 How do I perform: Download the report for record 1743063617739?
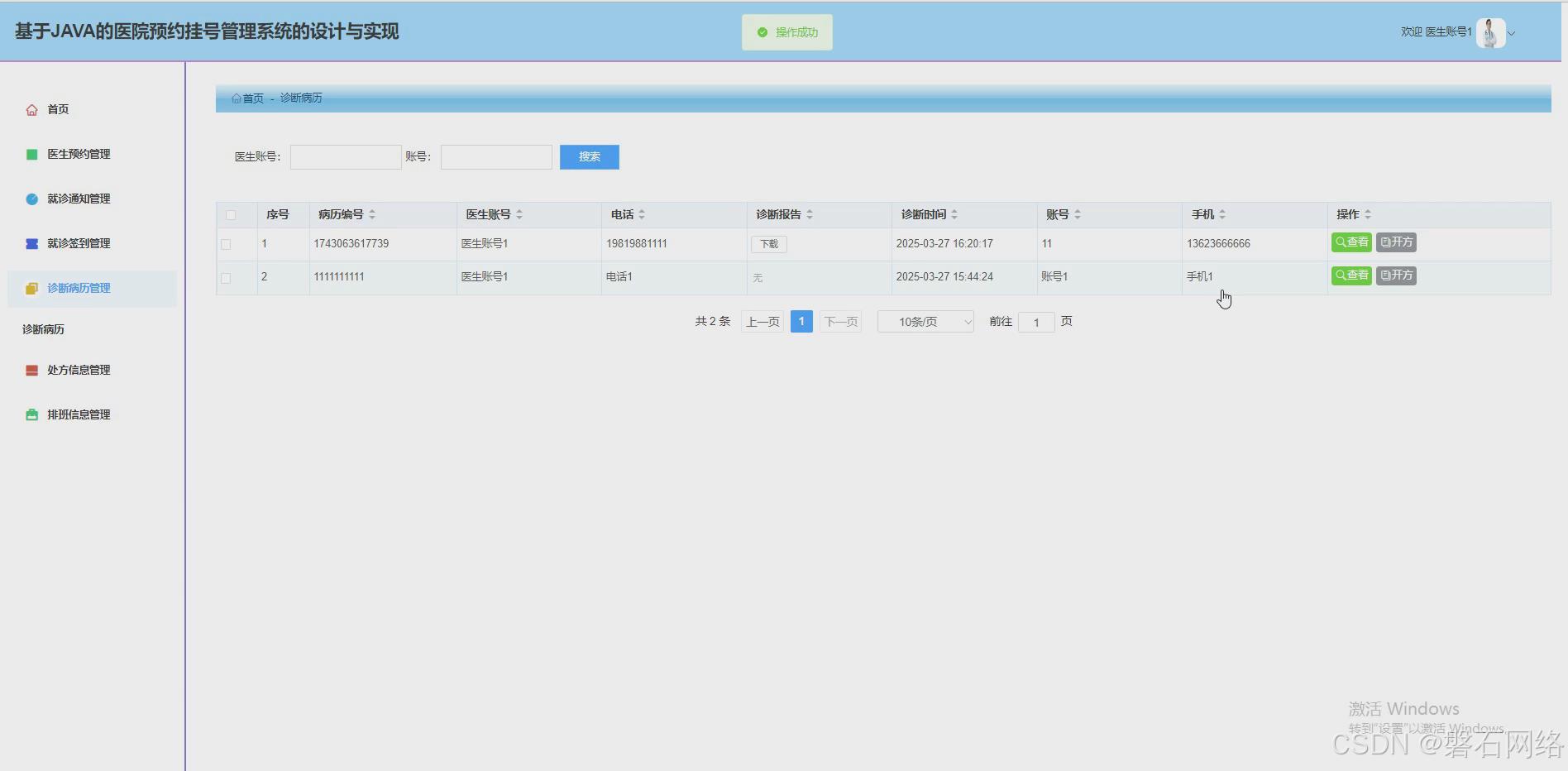tap(769, 244)
